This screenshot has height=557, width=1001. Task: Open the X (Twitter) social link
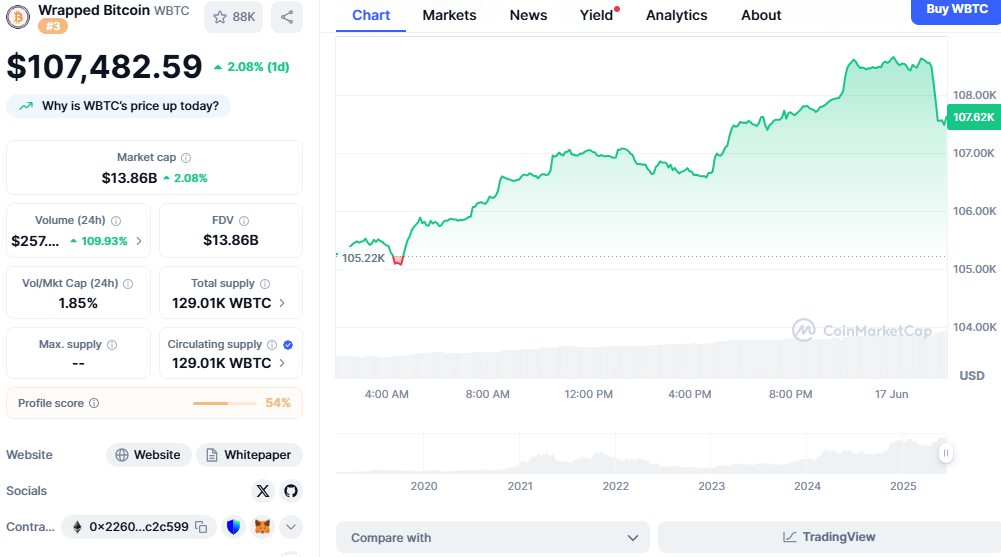pyautogui.click(x=263, y=491)
